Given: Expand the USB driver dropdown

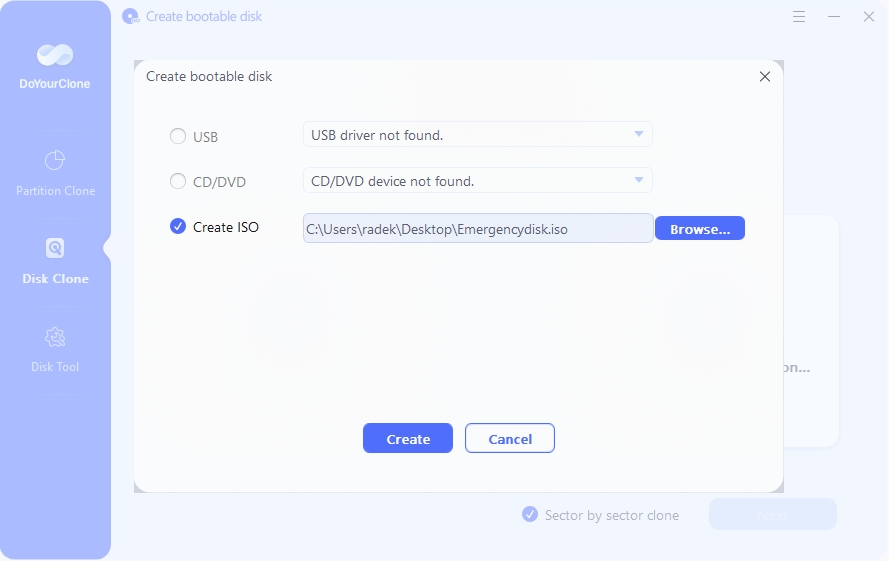Looking at the screenshot, I should 639,135.
